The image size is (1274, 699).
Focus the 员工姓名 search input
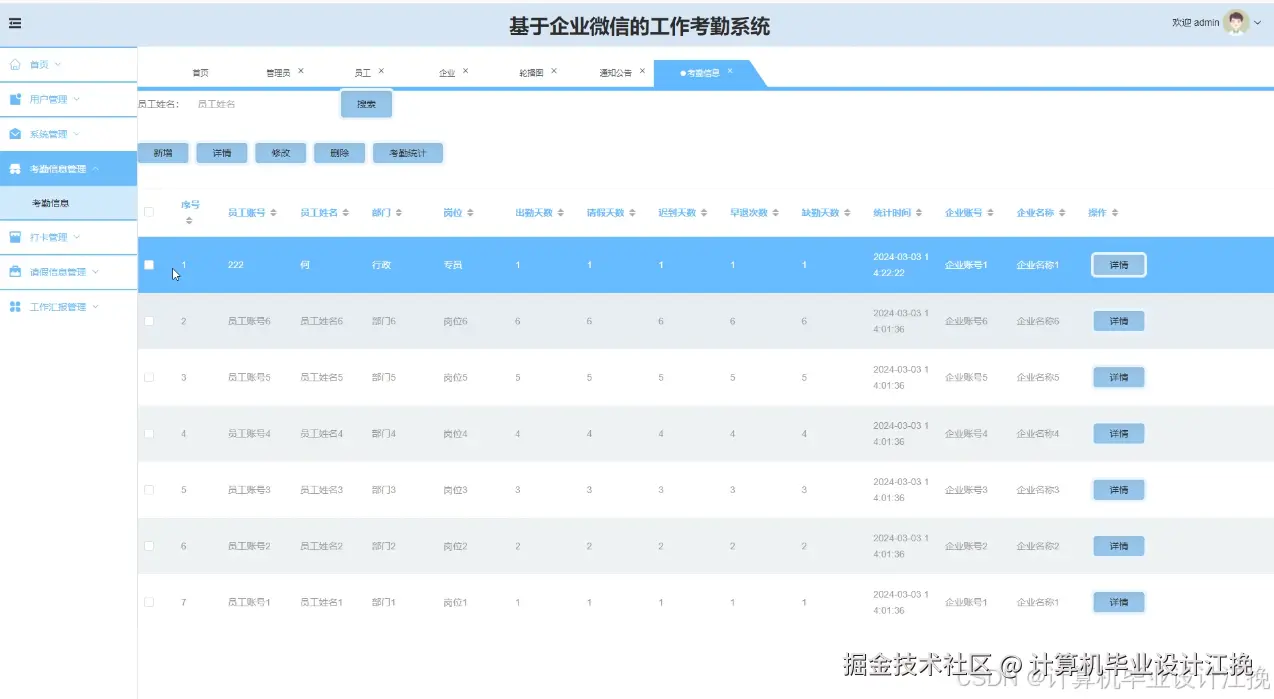pyautogui.click(x=260, y=104)
